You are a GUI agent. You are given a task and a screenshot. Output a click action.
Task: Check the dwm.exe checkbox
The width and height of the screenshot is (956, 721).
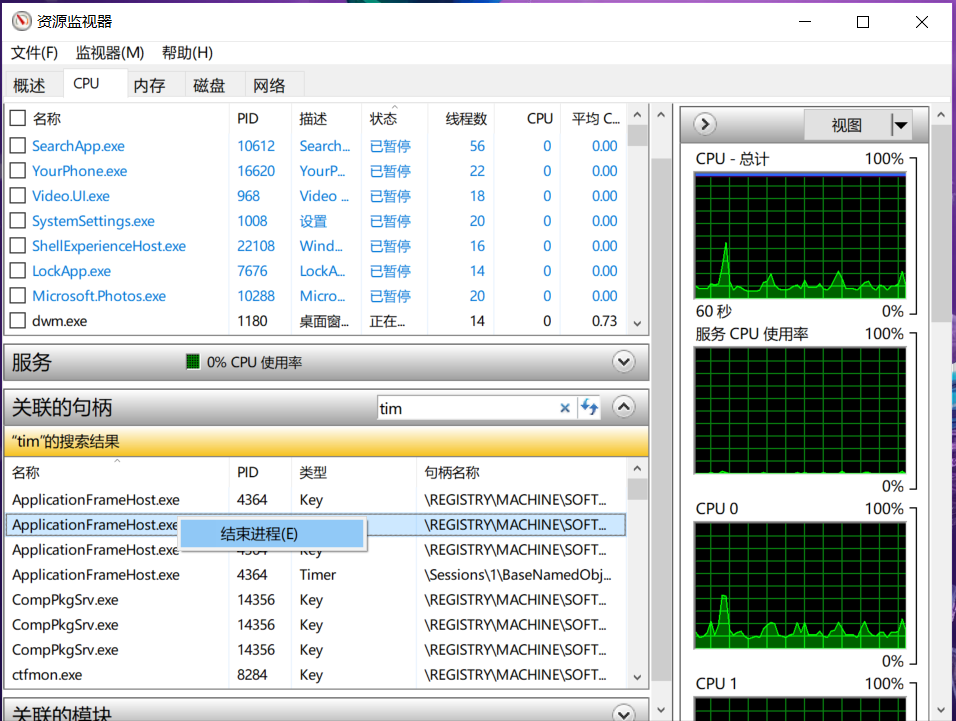(18, 321)
